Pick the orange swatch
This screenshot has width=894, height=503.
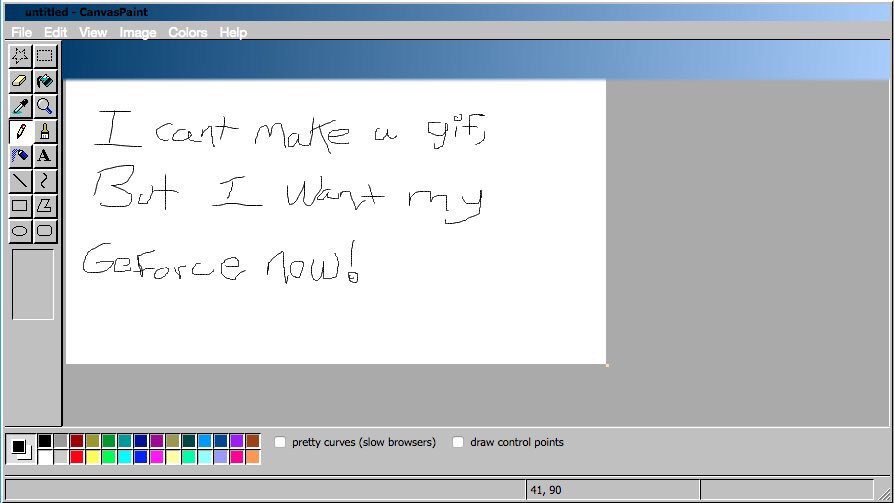point(253,457)
